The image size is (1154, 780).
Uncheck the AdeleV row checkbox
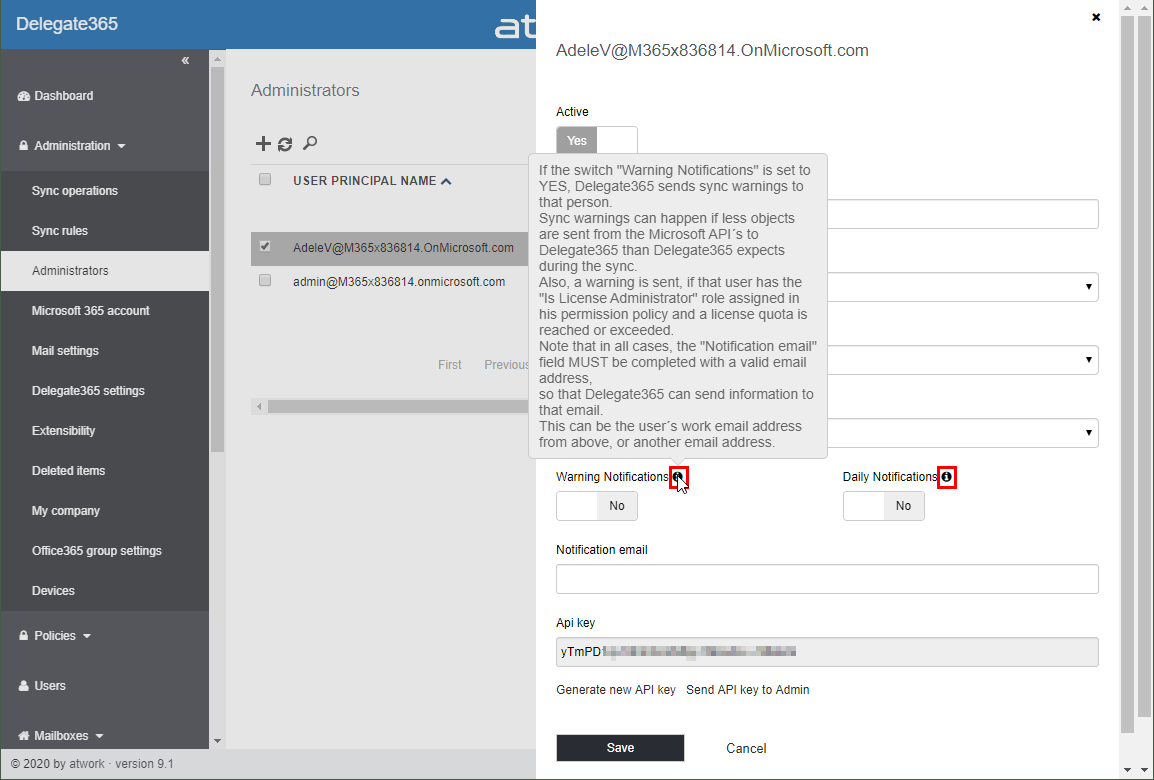(x=265, y=247)
